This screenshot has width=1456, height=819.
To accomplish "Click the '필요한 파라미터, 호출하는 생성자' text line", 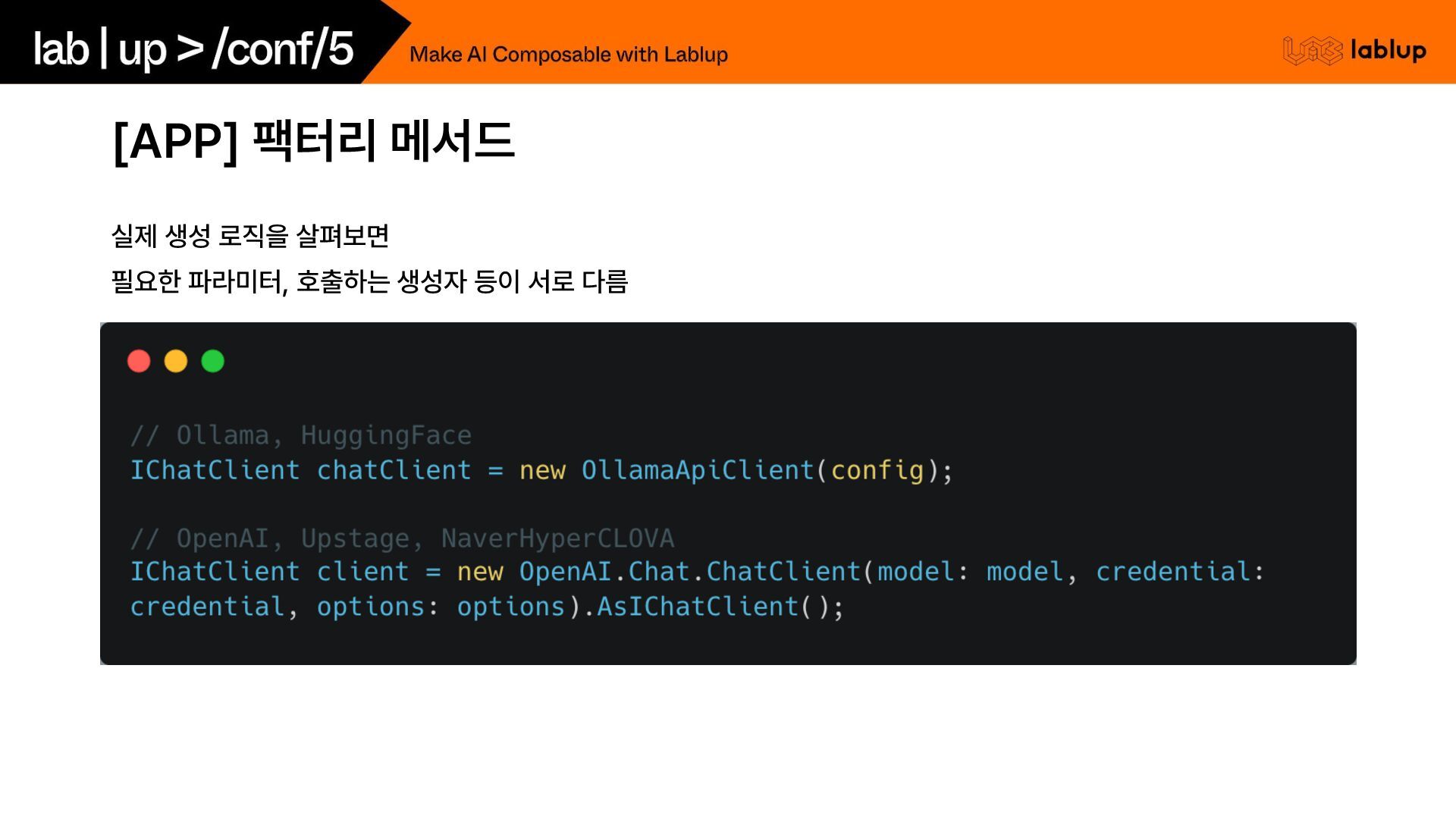I will tap(369, 282).
